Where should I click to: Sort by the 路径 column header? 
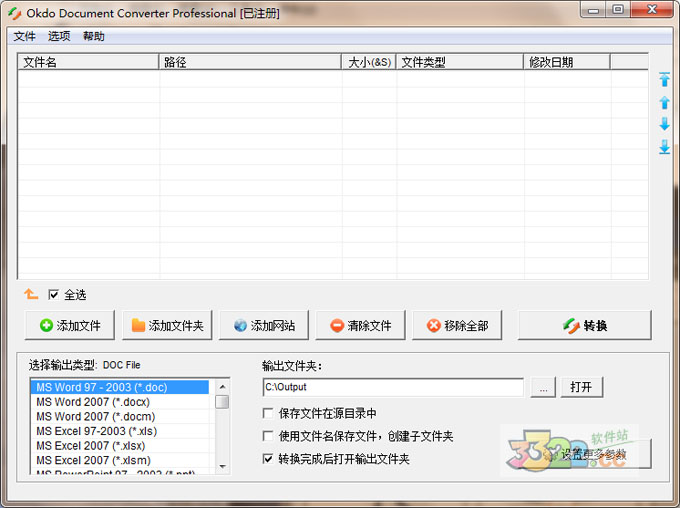pyautogui.click(x=250, y=62)
